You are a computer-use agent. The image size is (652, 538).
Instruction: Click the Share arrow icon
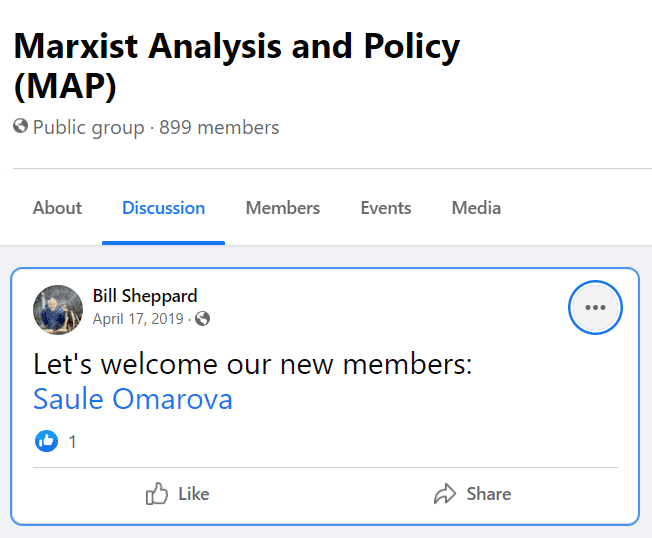pos(445,494)
